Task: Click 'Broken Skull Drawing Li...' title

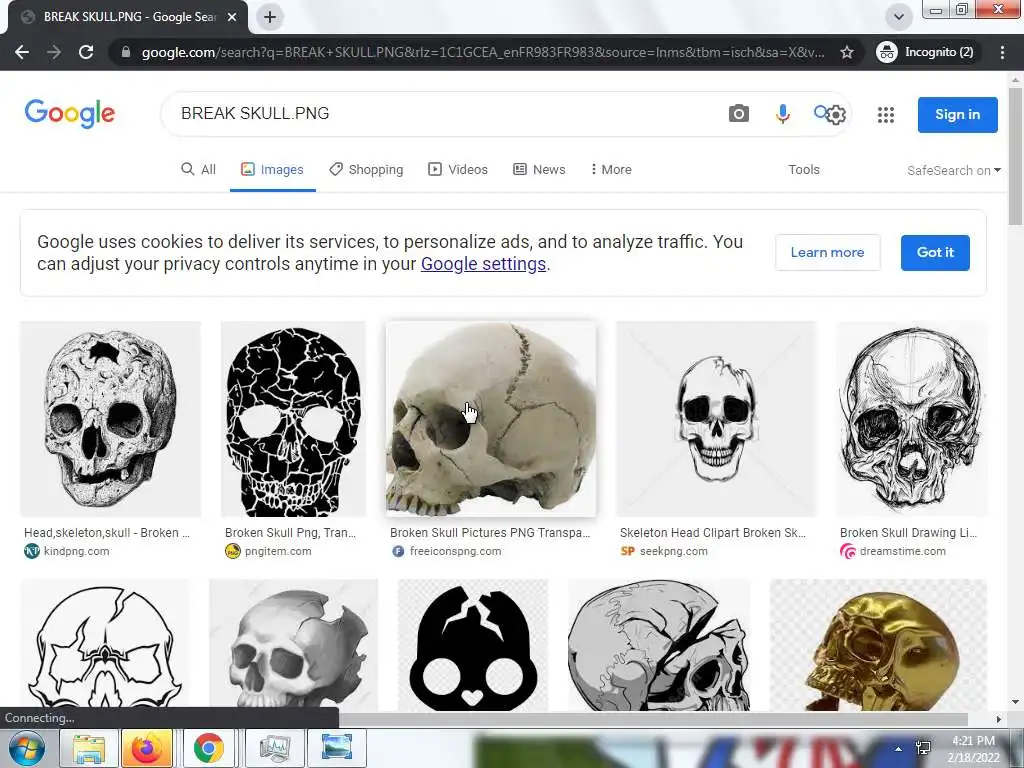Action: click(908, 533)
